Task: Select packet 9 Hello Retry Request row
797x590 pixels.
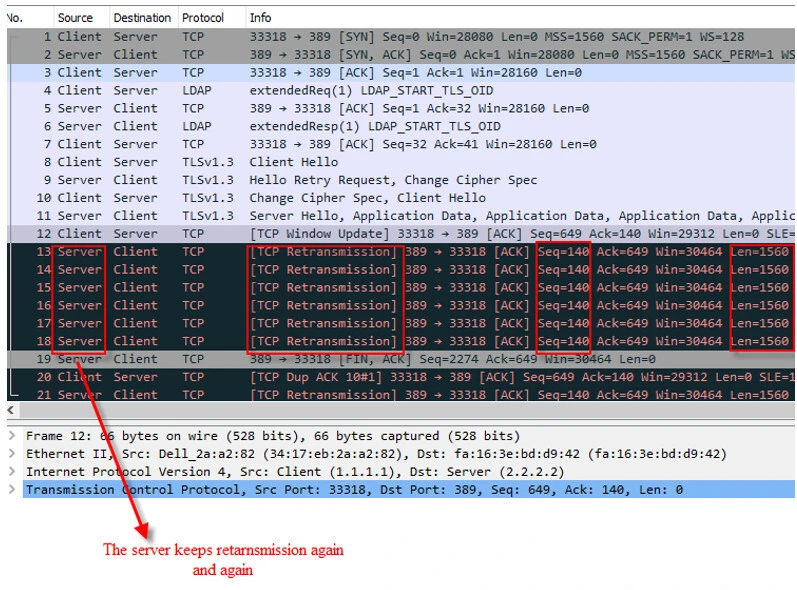Action: 400,180
